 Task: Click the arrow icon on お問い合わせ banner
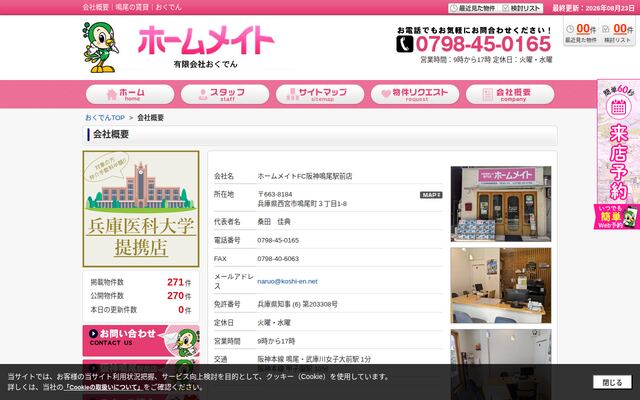pos(93,333)
